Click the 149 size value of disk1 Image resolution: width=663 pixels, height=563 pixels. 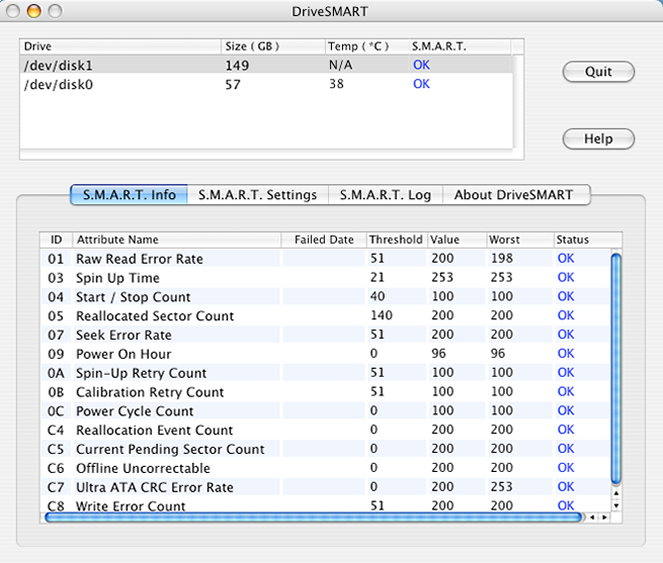click(x=237, y=65)
